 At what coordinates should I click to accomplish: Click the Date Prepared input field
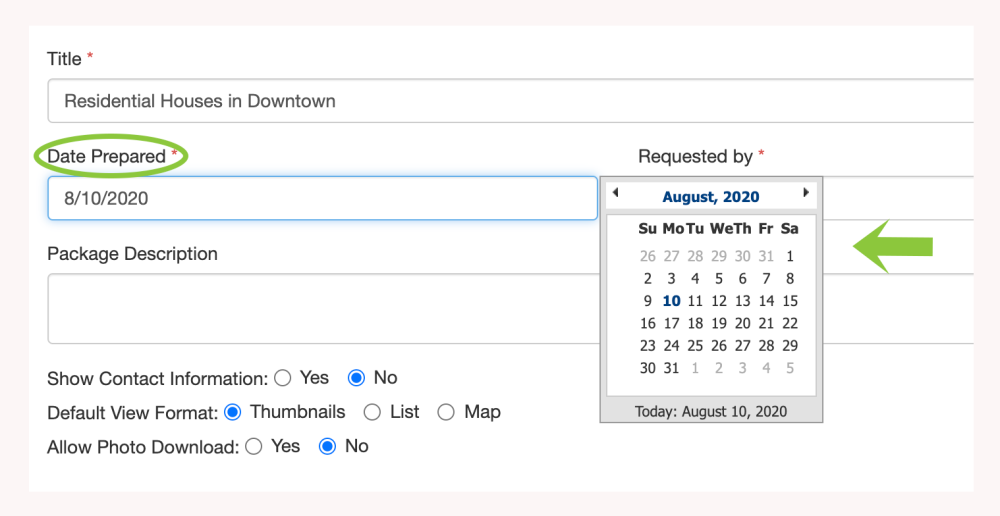coord(322,198)
